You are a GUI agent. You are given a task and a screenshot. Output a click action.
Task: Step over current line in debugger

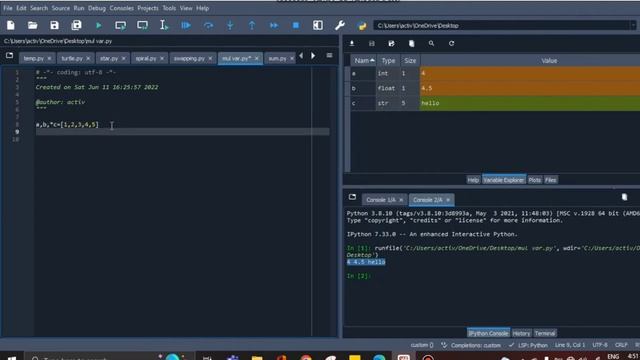[208, 25]
